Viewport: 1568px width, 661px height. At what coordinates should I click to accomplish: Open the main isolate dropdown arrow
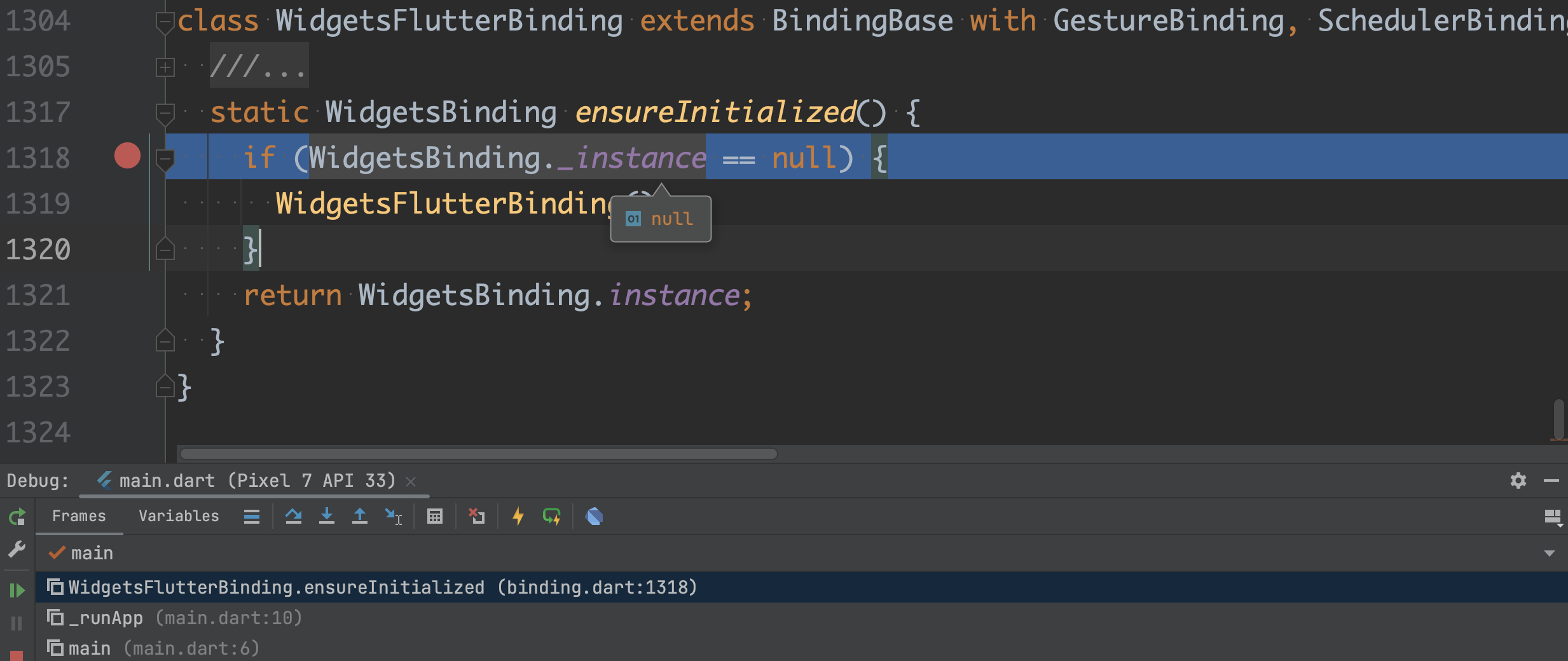tap(1550, 554)
